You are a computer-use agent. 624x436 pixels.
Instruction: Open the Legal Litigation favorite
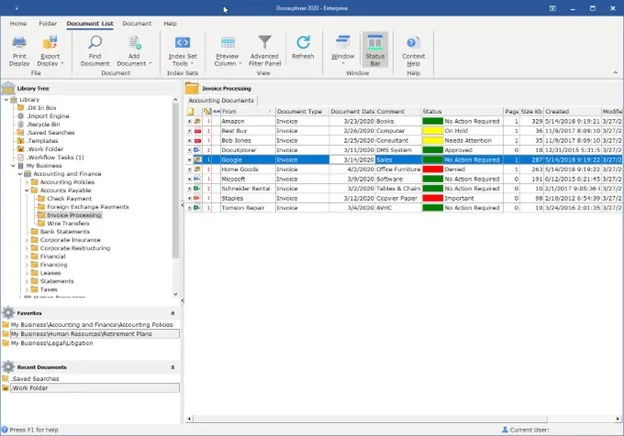point(52,343)
